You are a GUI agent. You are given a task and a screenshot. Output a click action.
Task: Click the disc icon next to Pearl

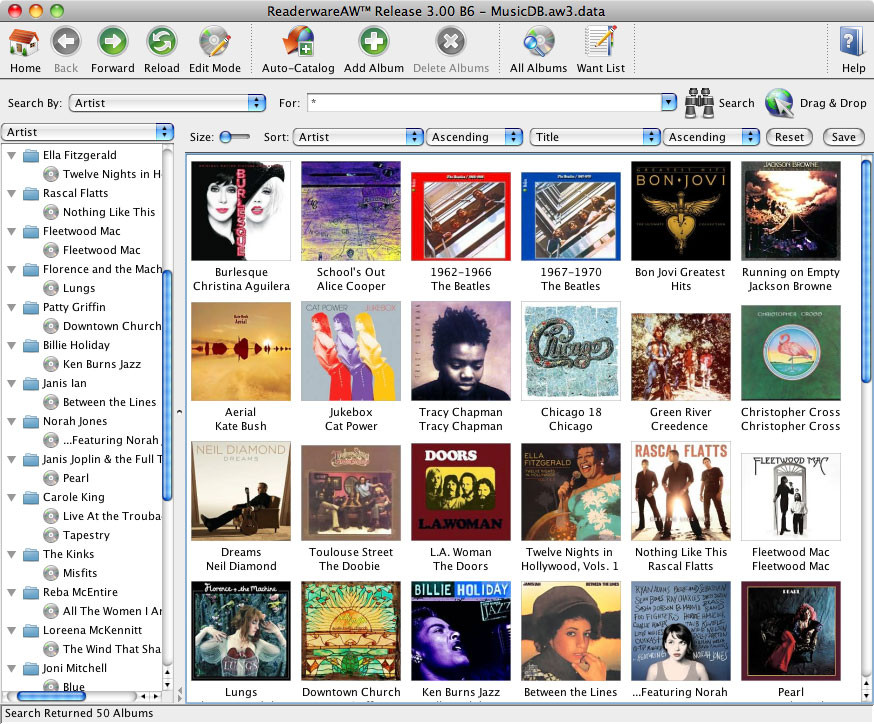[x=51, y=478]
